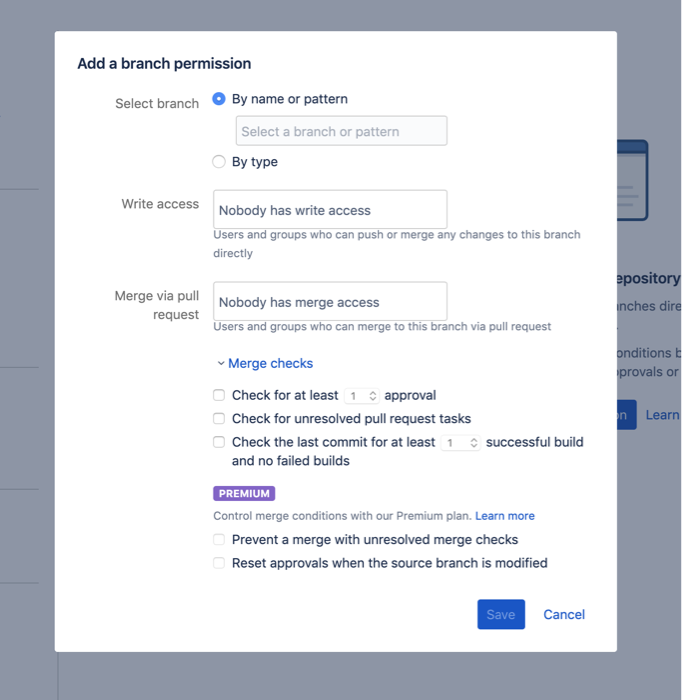Collapse the Merge checks section

tap(270, 363)
